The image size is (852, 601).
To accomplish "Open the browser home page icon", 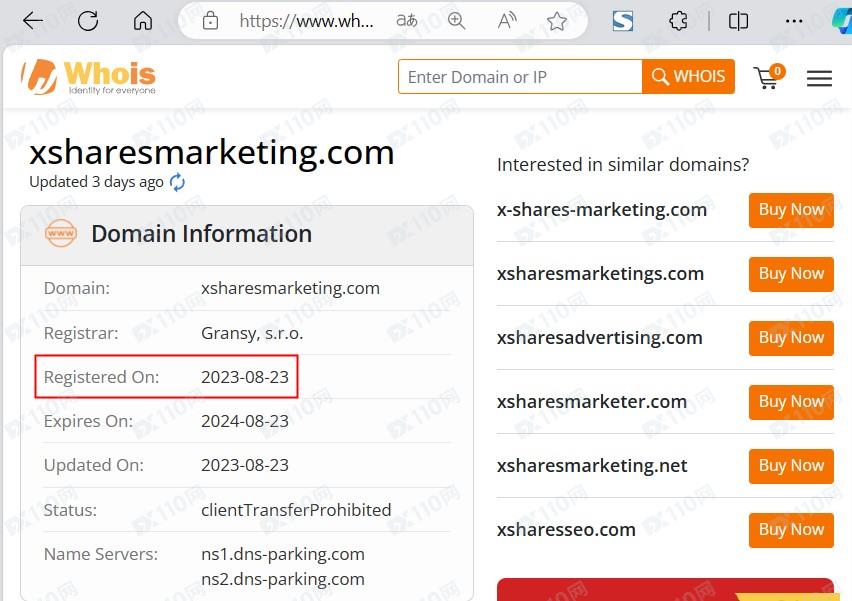I will [x=143, y=21].
